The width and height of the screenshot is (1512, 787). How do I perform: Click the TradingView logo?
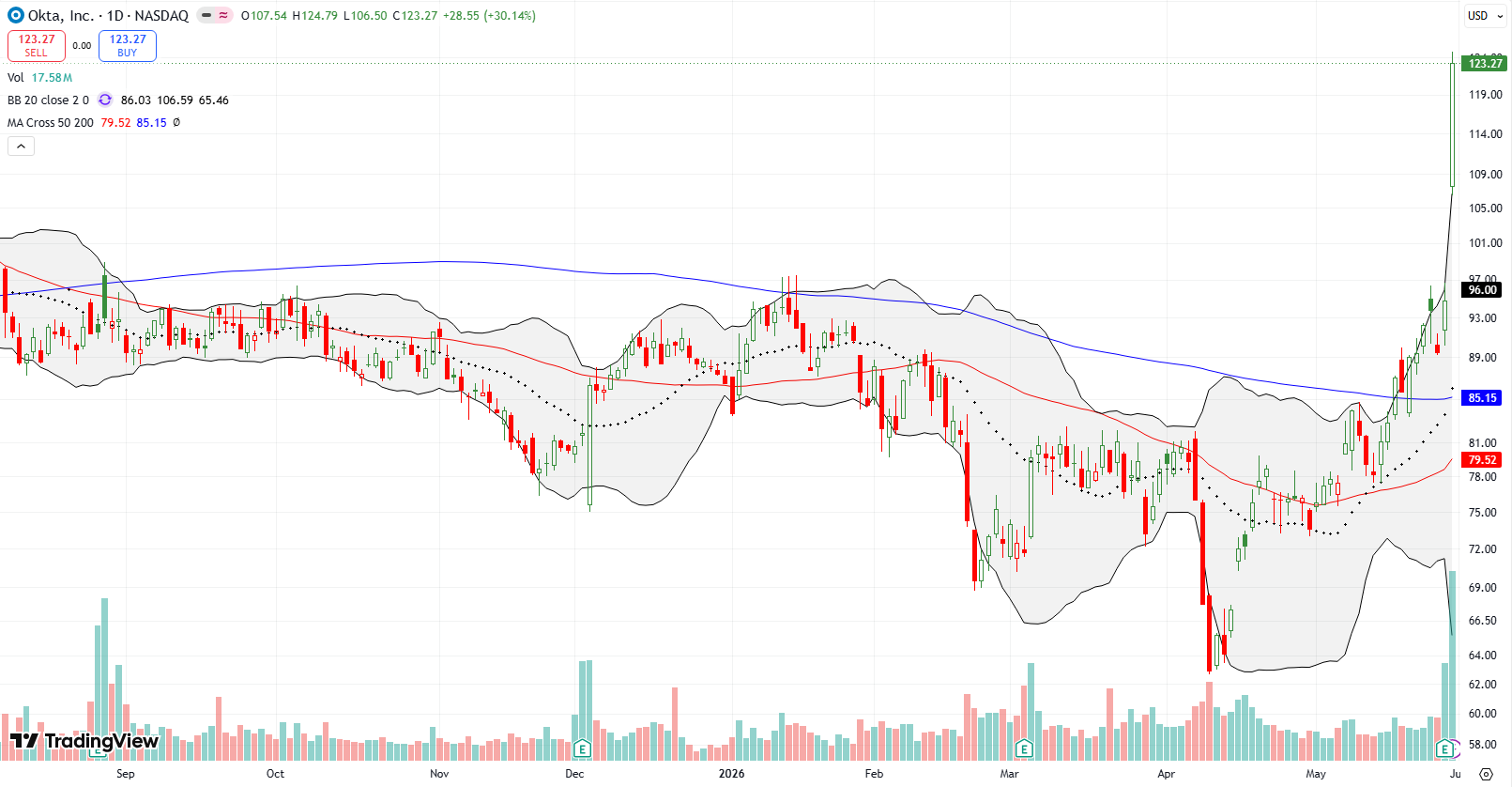84,741
